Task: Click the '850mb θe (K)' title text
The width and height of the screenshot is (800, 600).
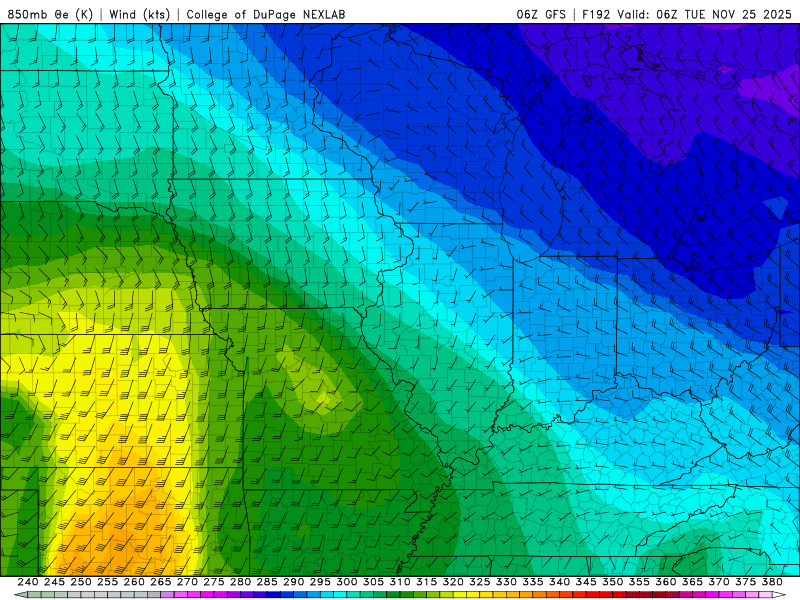Action: pyautogui.click(x=50, y=14)
